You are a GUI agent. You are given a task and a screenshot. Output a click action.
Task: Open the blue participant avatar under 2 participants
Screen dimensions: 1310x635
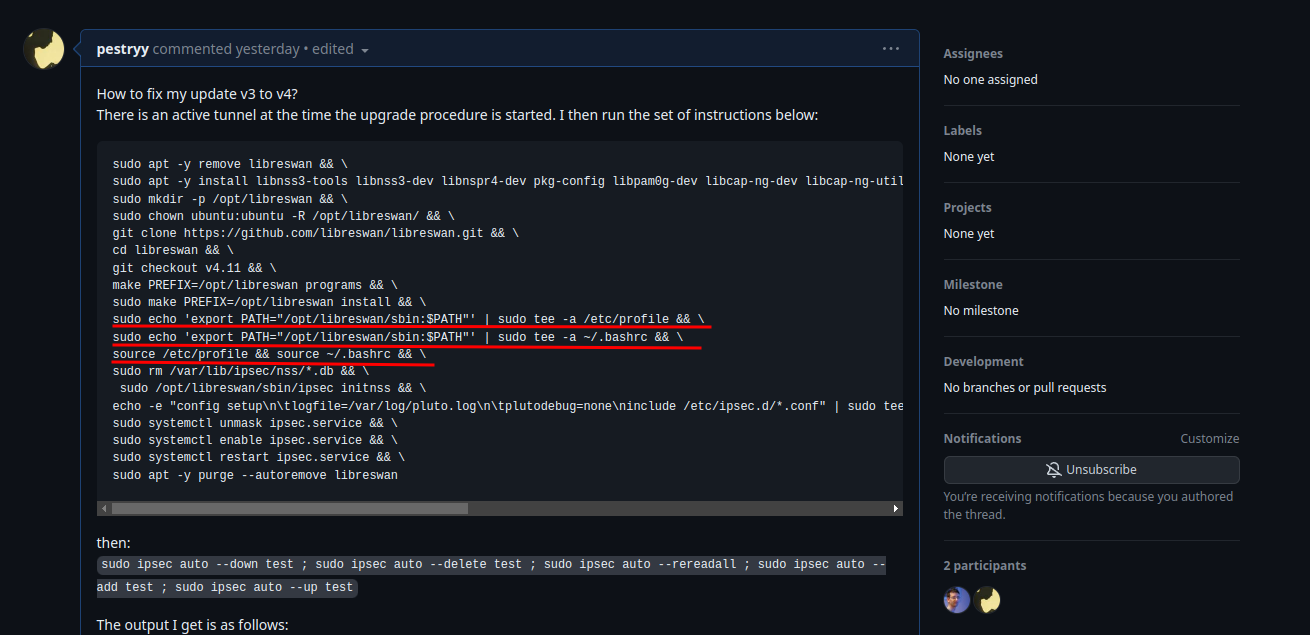click(956, 599)
